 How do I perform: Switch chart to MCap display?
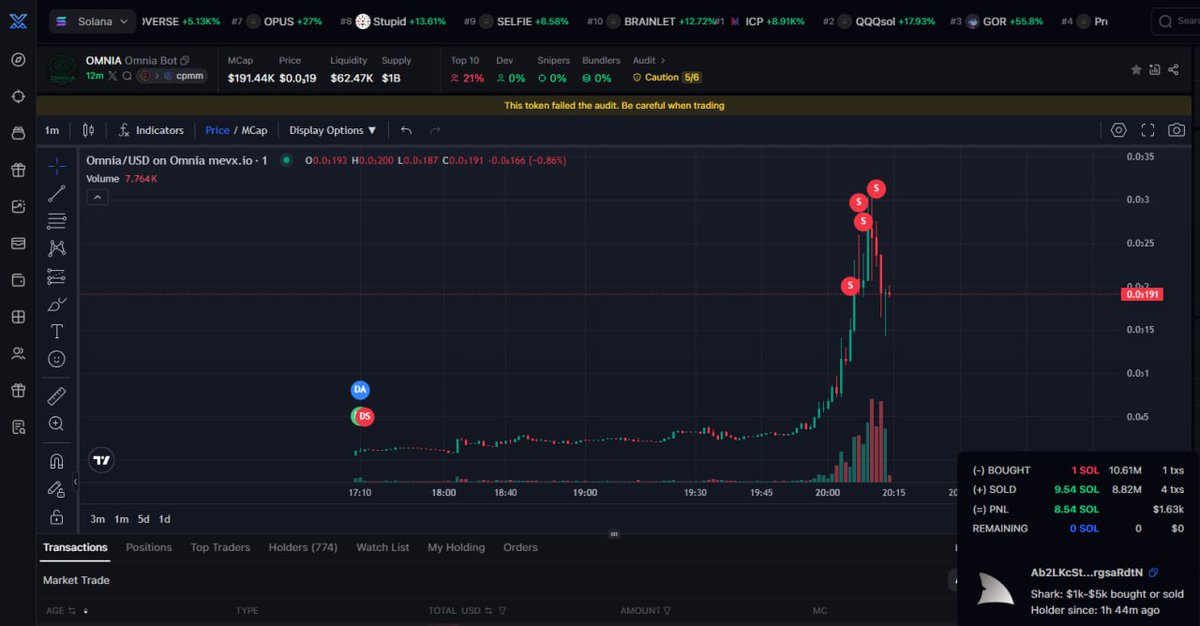coord(254,130)
